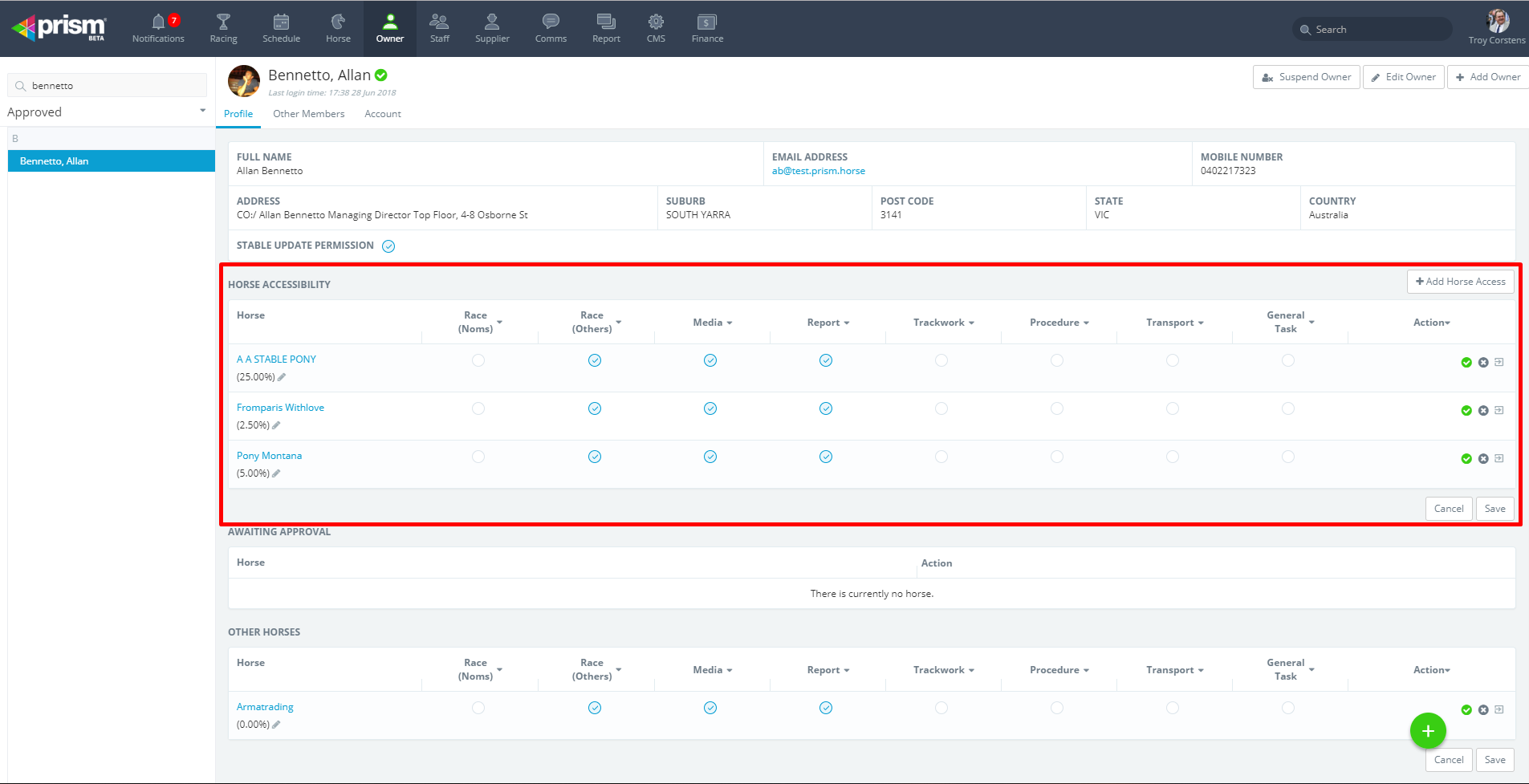Image resolution: width=1529 pixels, height=784 pixels.
Task: Click the green floating plus button
Action: coord(1428,731)
